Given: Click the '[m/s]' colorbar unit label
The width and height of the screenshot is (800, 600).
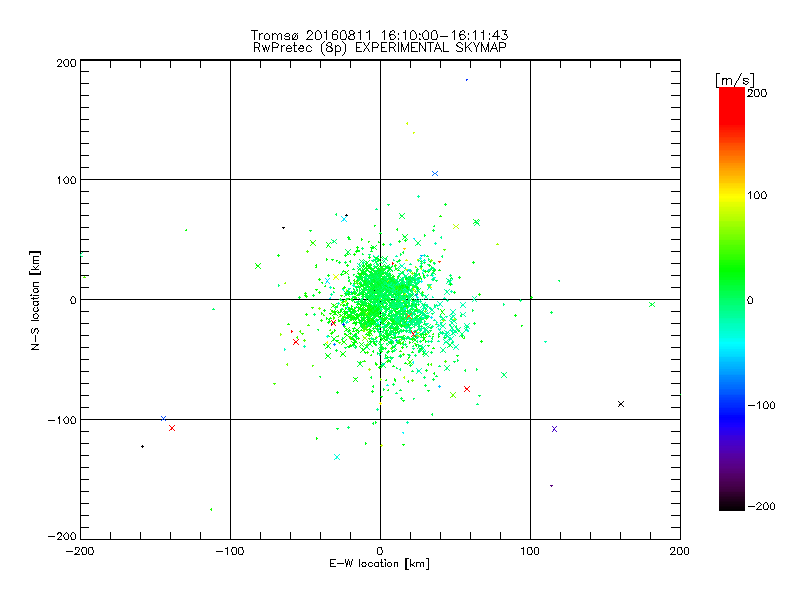Looking at the screenshot, I should pyautogui.click(x=735, y=80).
